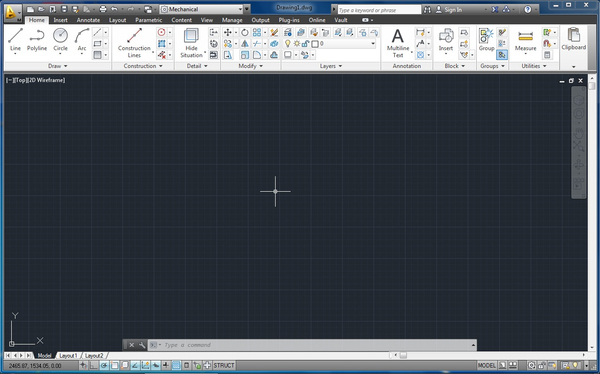600x374 pixels.
Task: Activate the Construction Lines tool
Action: pyautogui.click(x=134, y=42)
